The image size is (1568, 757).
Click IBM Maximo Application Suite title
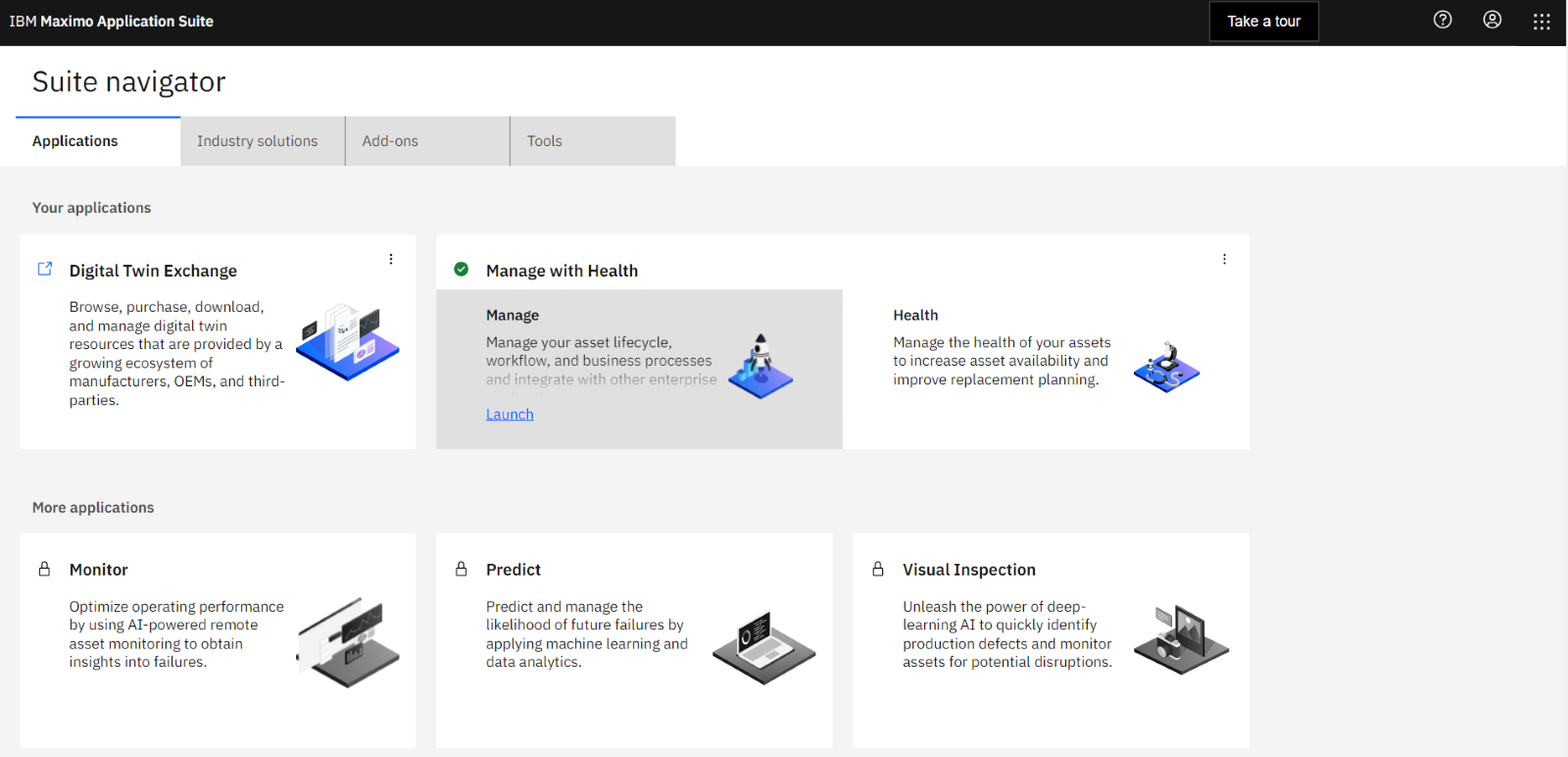tap(112, 22)
